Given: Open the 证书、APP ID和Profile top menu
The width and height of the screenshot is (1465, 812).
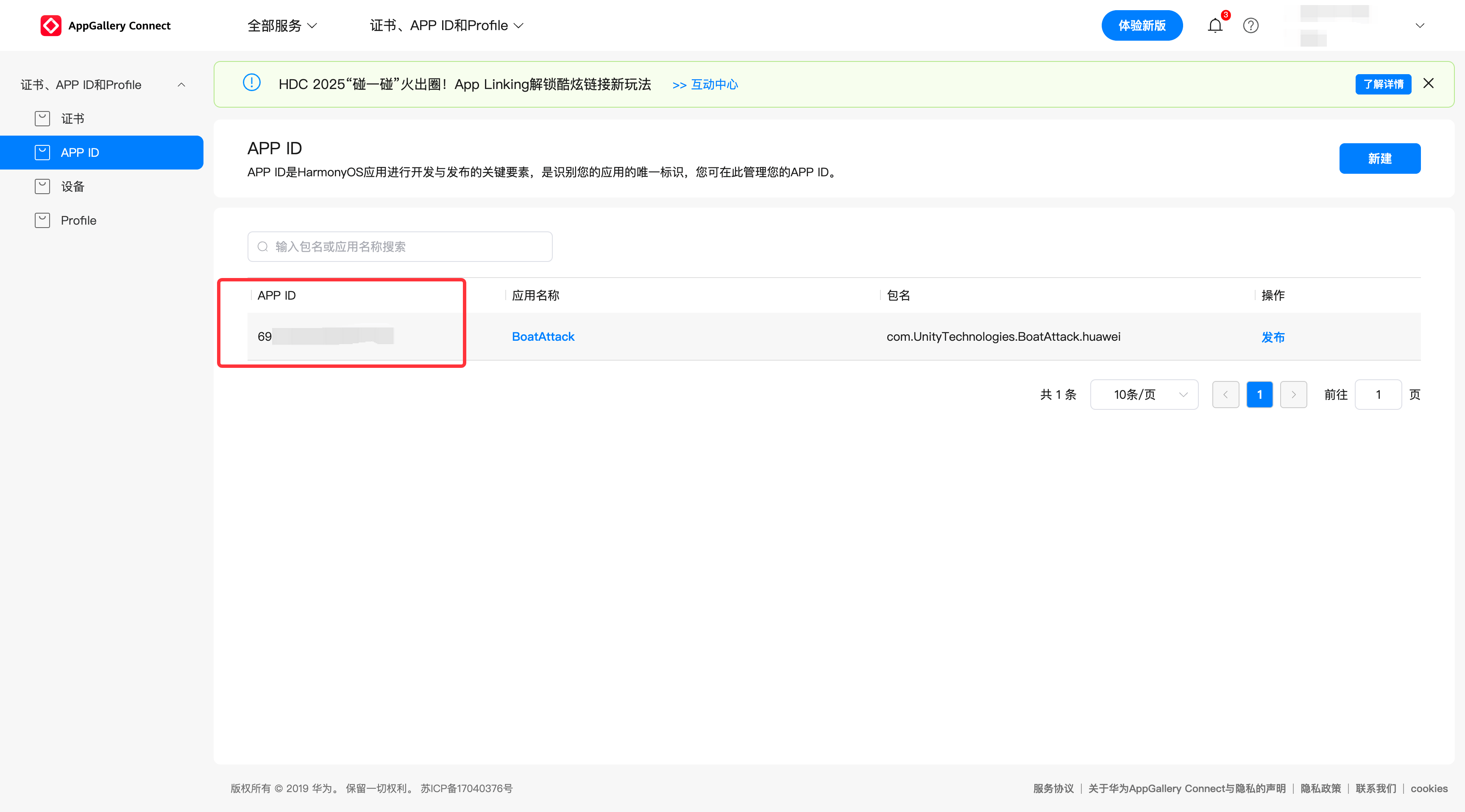Looking at the screenshot, I should [x=446, y=25].
